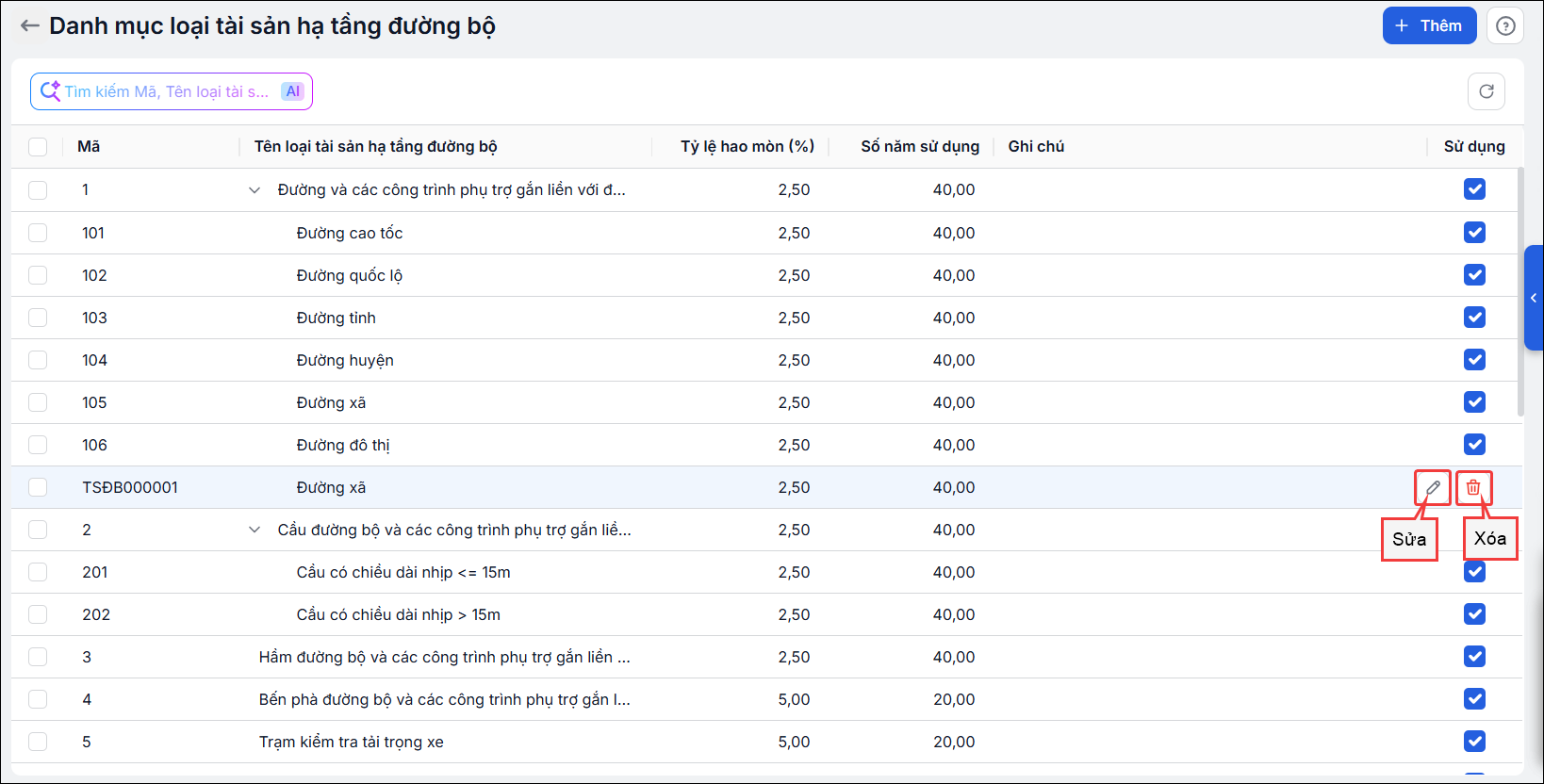
Task: Select Trạm kiểm tra tải trọng xe row
Action: tap(767, 742)
